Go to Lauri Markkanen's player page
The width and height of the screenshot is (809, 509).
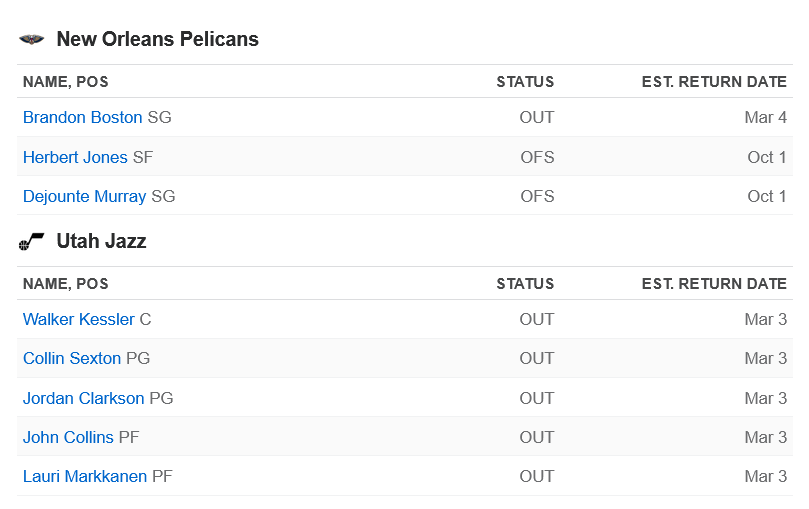[85, 476]
